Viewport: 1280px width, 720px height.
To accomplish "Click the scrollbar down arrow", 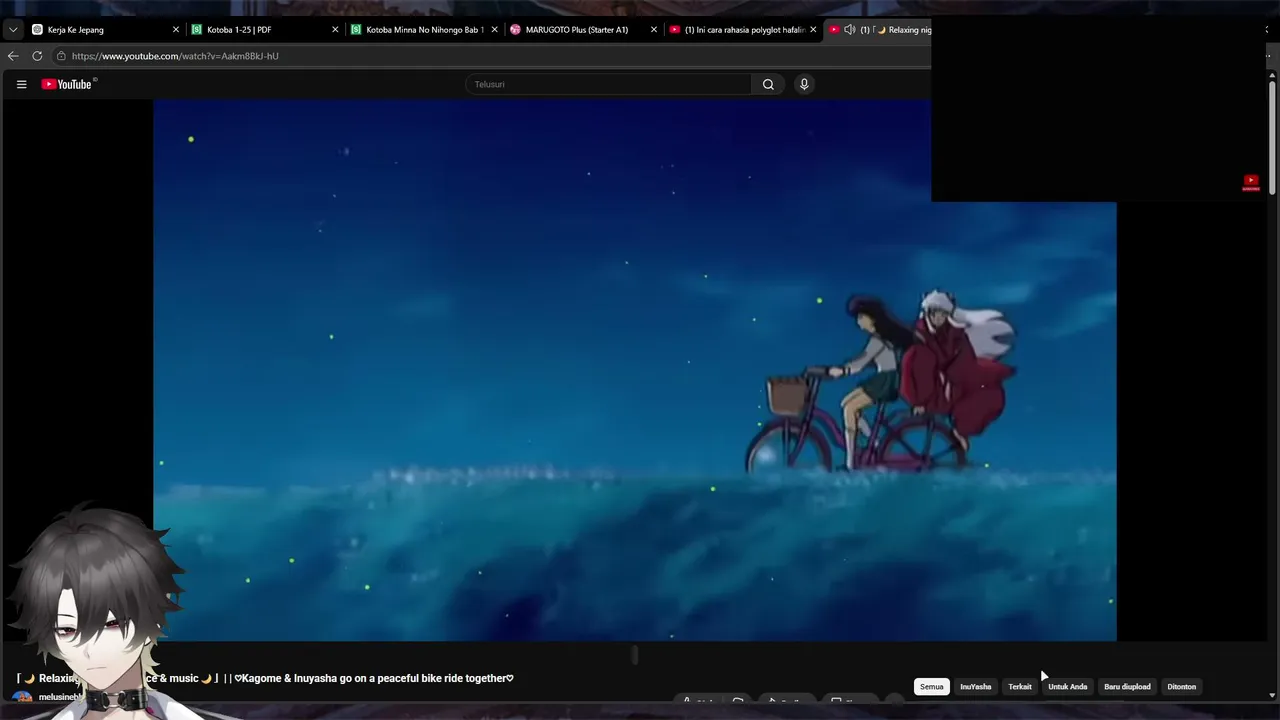I will pyautogui.click(x=1272, y=695).
